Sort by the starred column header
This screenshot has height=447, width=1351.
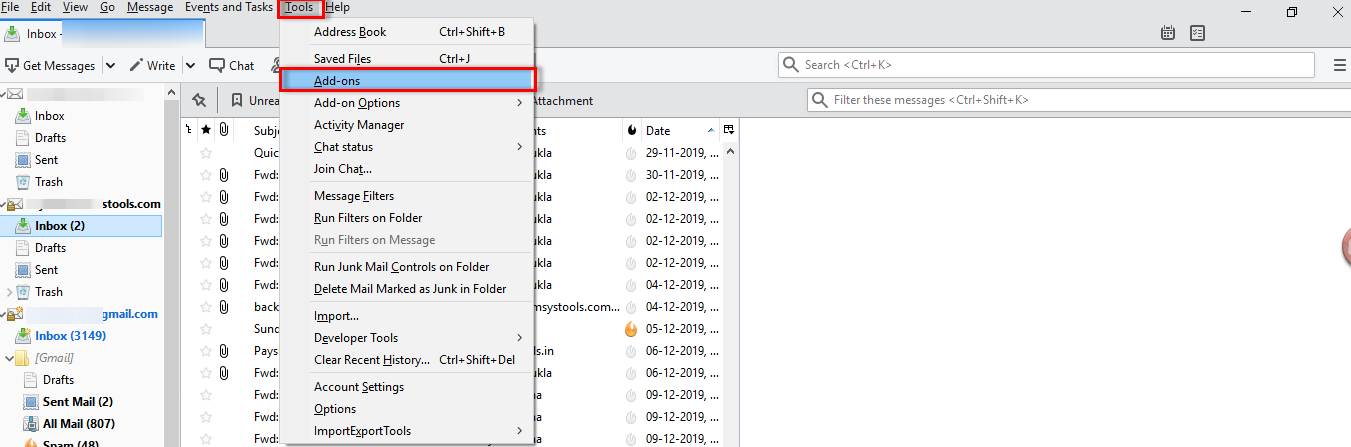click(206, 130)
